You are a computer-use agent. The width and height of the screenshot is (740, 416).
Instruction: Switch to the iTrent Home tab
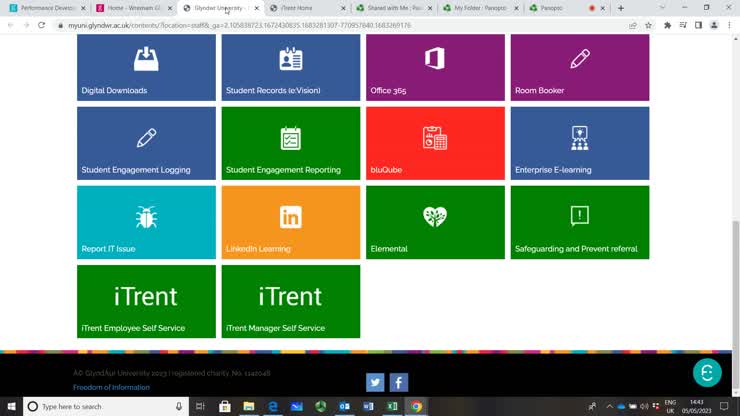coord(307,8)
